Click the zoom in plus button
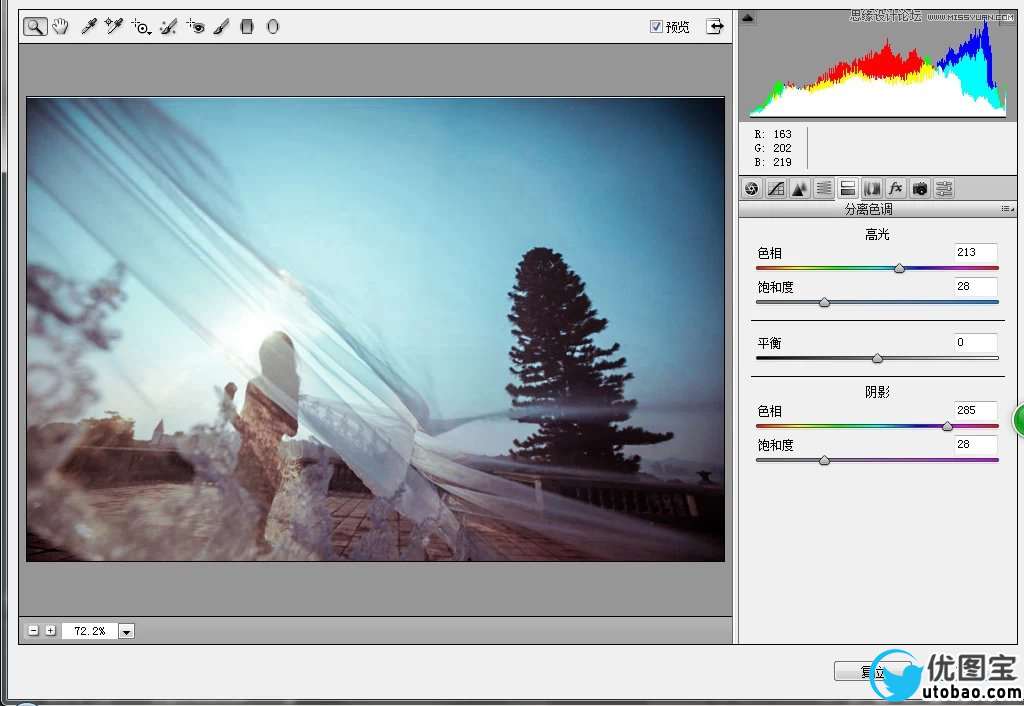The height and width of the screenshot is (706, 1024). (x=50, y=630)
